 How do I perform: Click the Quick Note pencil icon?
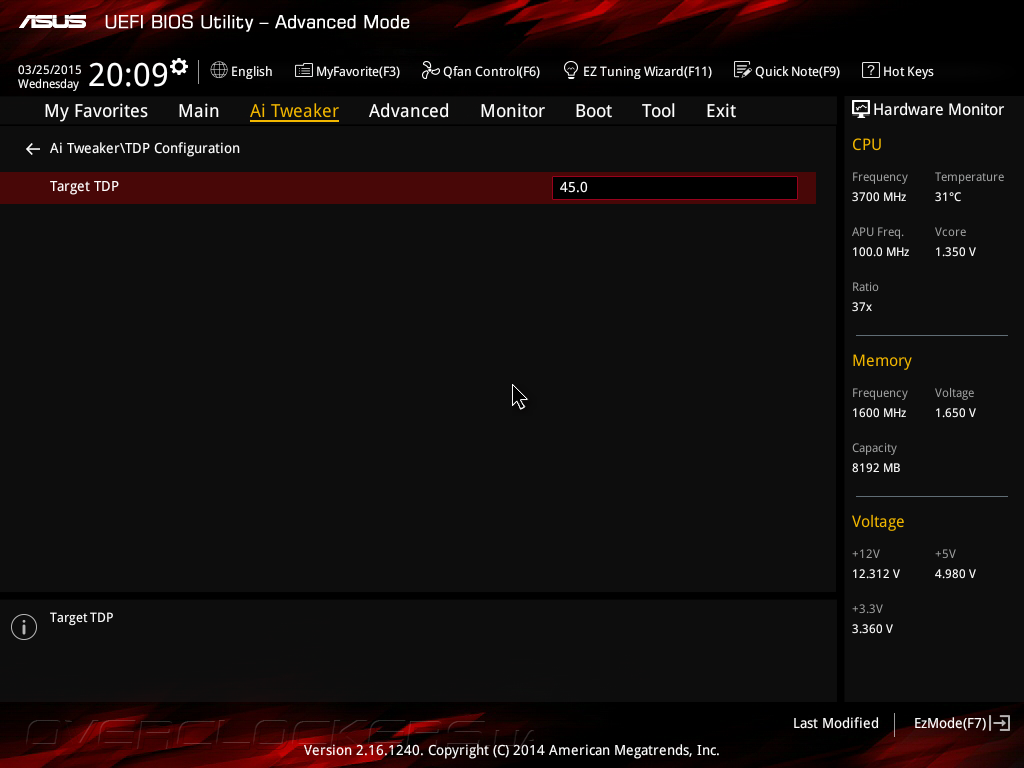(743, 70)
